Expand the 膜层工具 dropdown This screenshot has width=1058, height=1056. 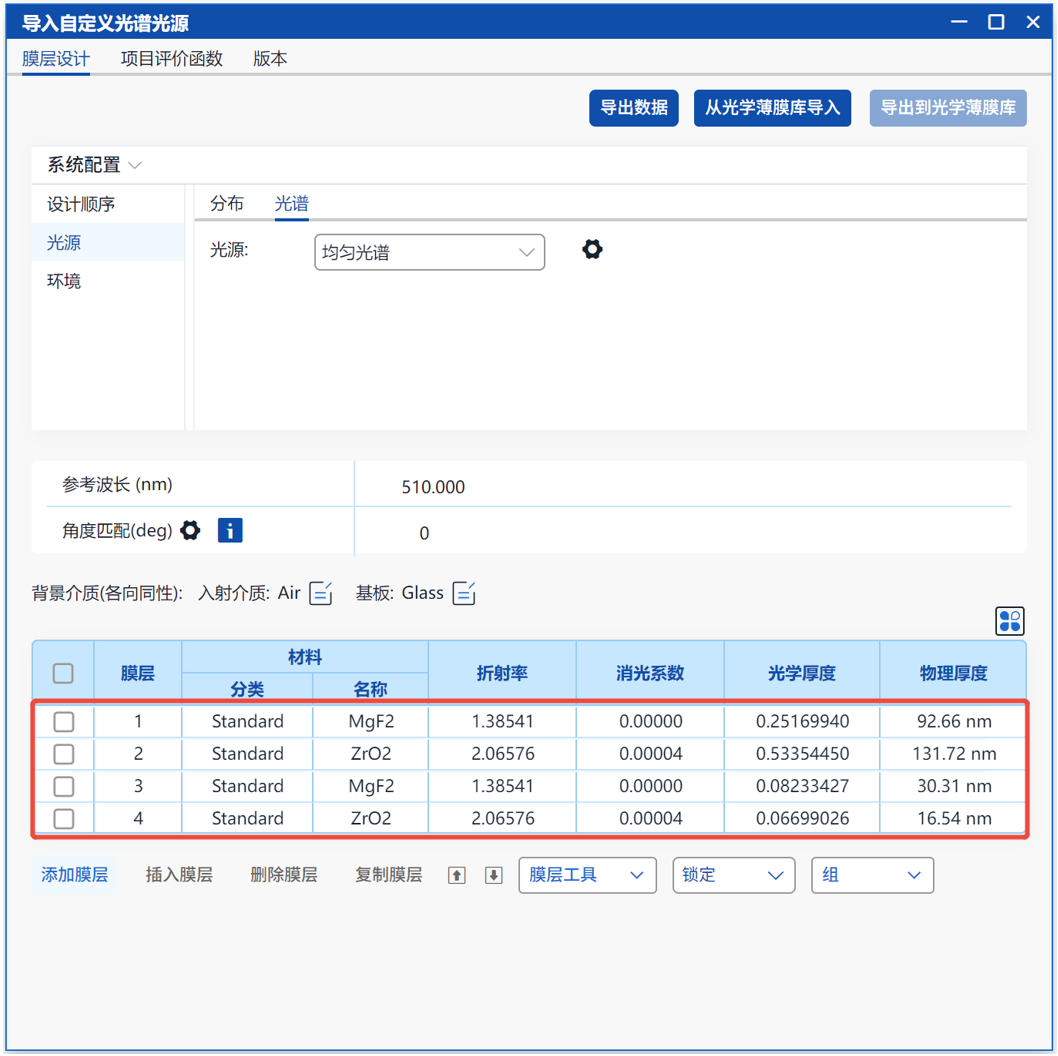[x=587, y=875]
